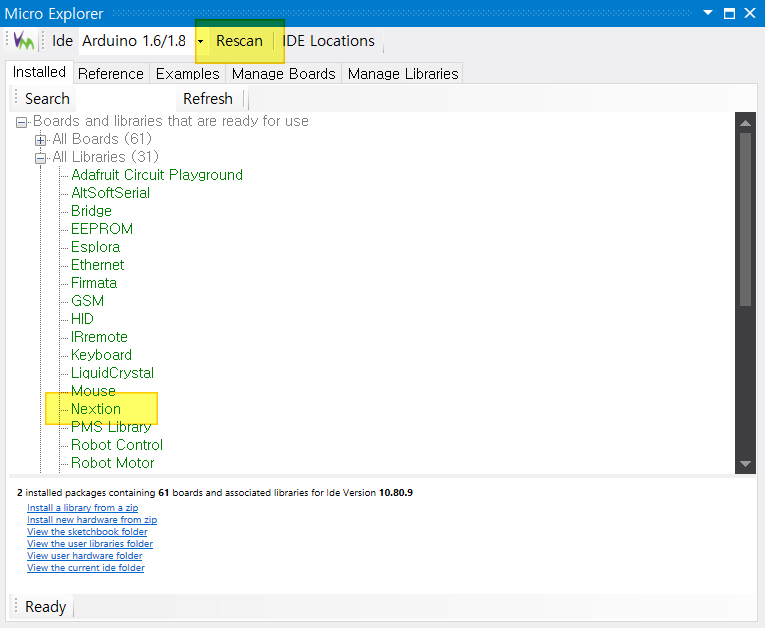This screenshot has height=628, width=765.
Task: Click the library list scroll up arrow
Action: coord(745,123)
